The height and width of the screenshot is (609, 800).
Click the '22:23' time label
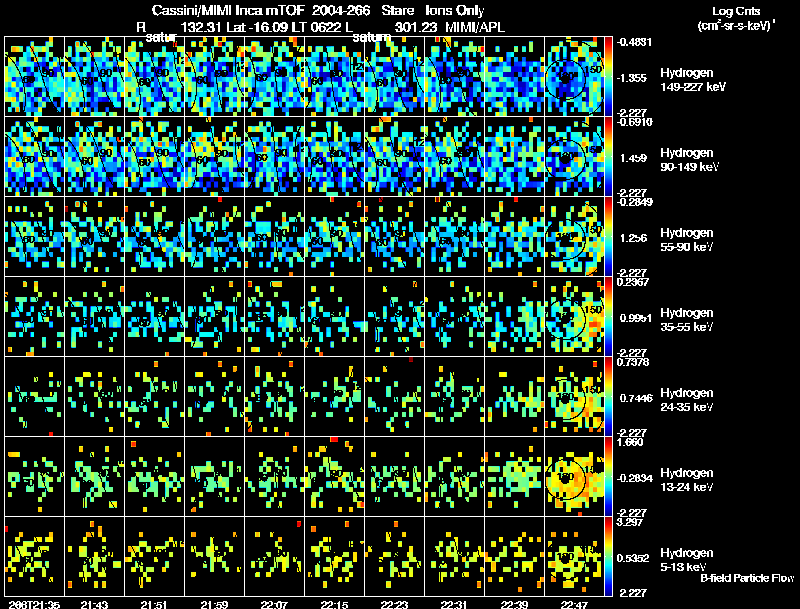pyautogui.click(x=394, y=604)
